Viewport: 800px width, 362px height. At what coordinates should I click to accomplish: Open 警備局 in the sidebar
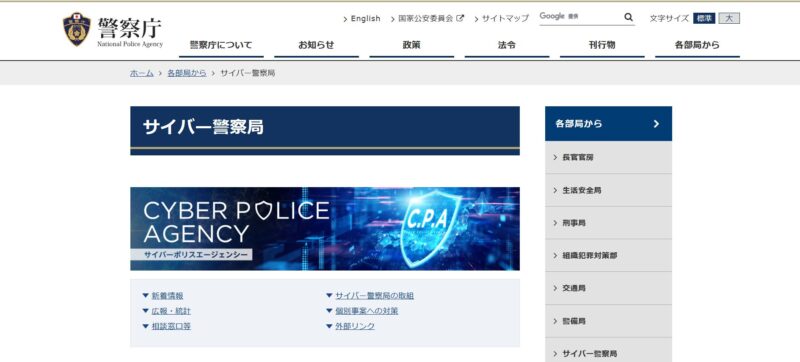click(x=608, y=321)
